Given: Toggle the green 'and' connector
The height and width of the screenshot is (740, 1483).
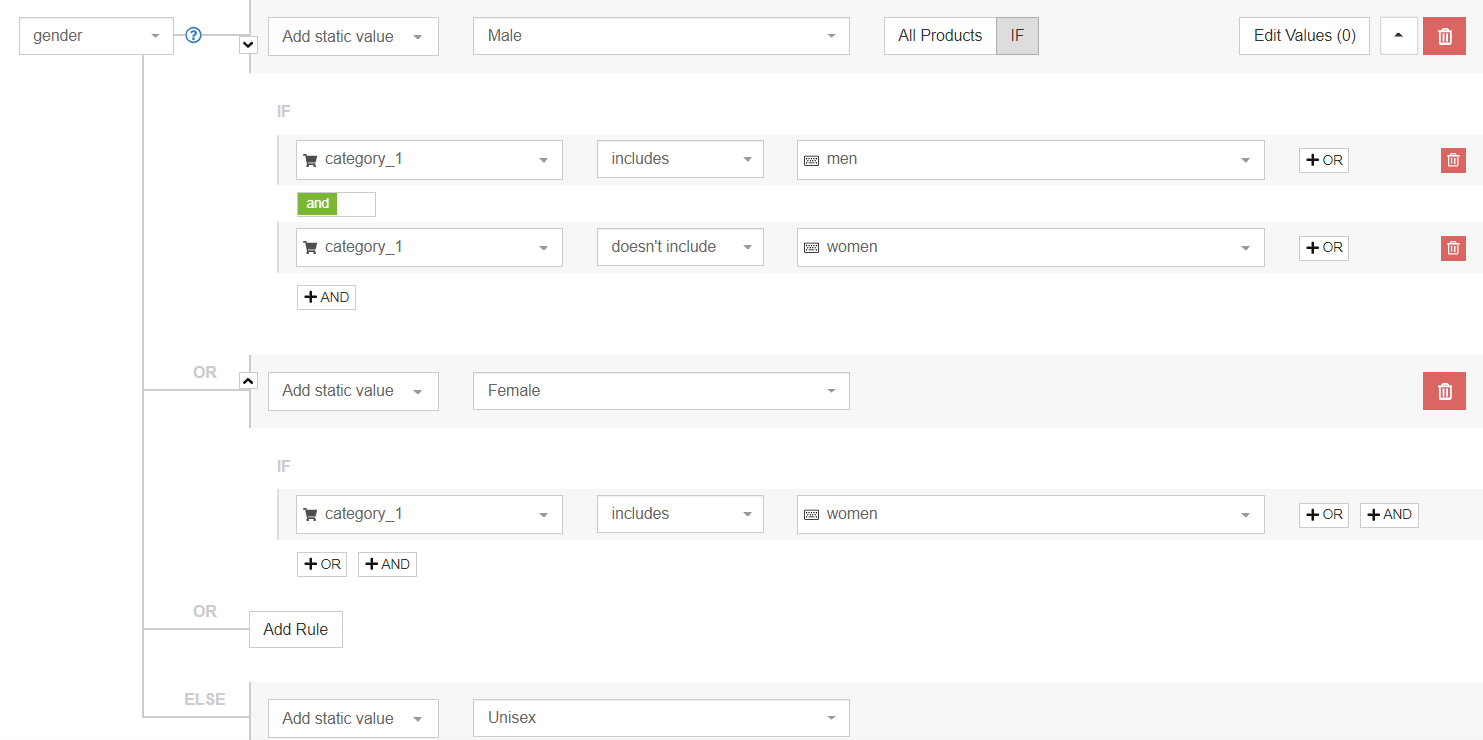Looking at the screenshot, I should [x=317, y=203].
